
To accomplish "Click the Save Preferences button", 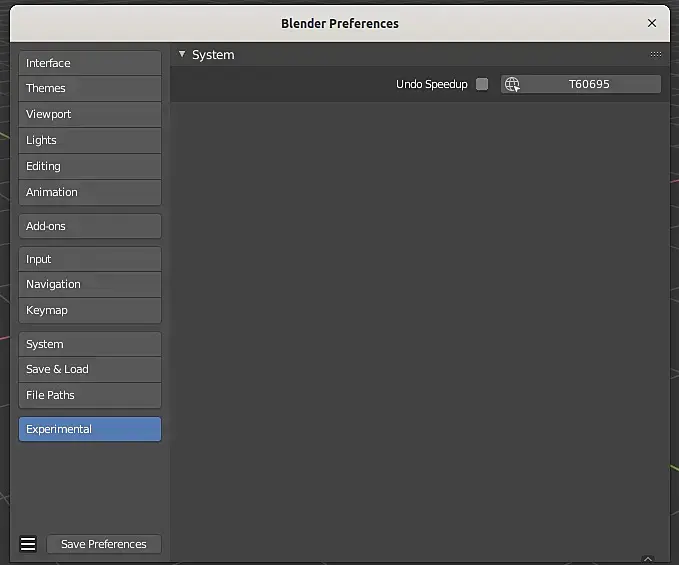I will pos(104,544).
